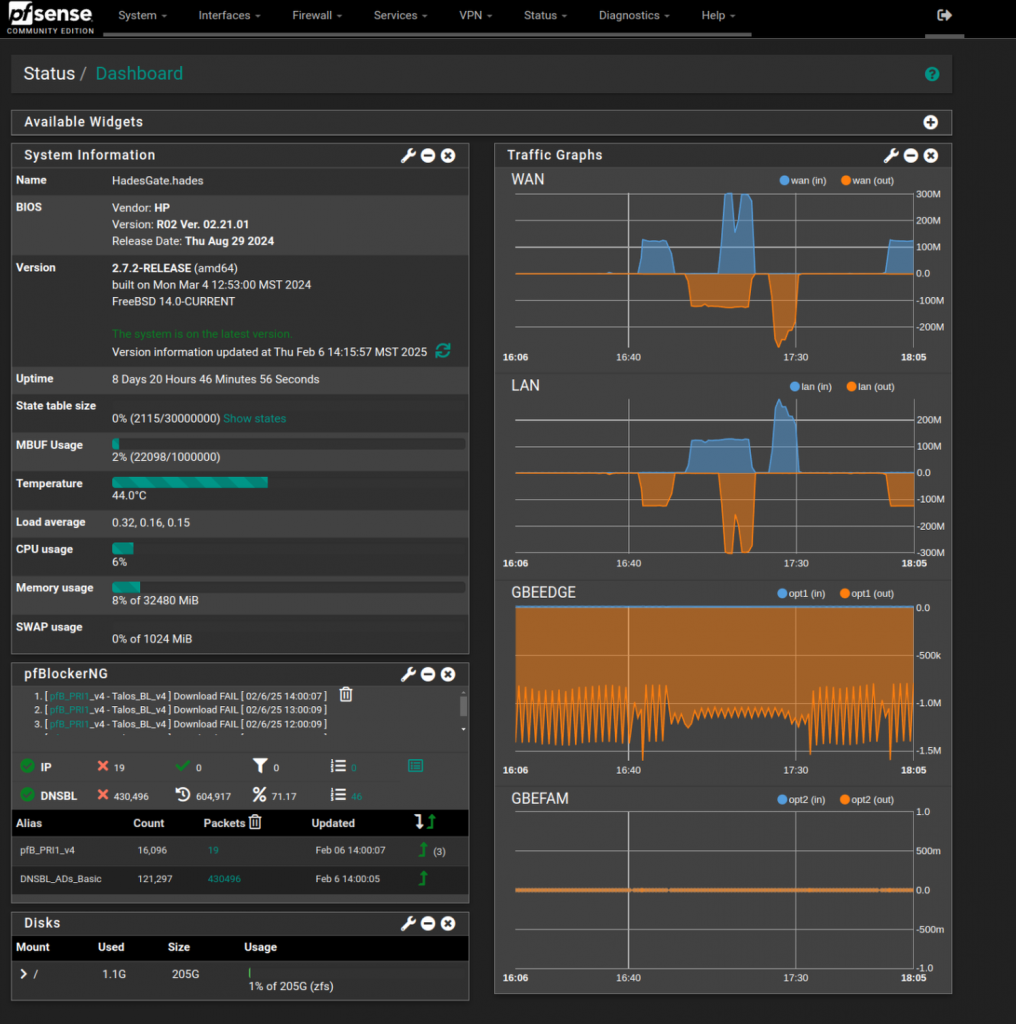Screen dimensions: 1016x1024
Task: Open the Firewall dropdown menu
Action: 317,16
